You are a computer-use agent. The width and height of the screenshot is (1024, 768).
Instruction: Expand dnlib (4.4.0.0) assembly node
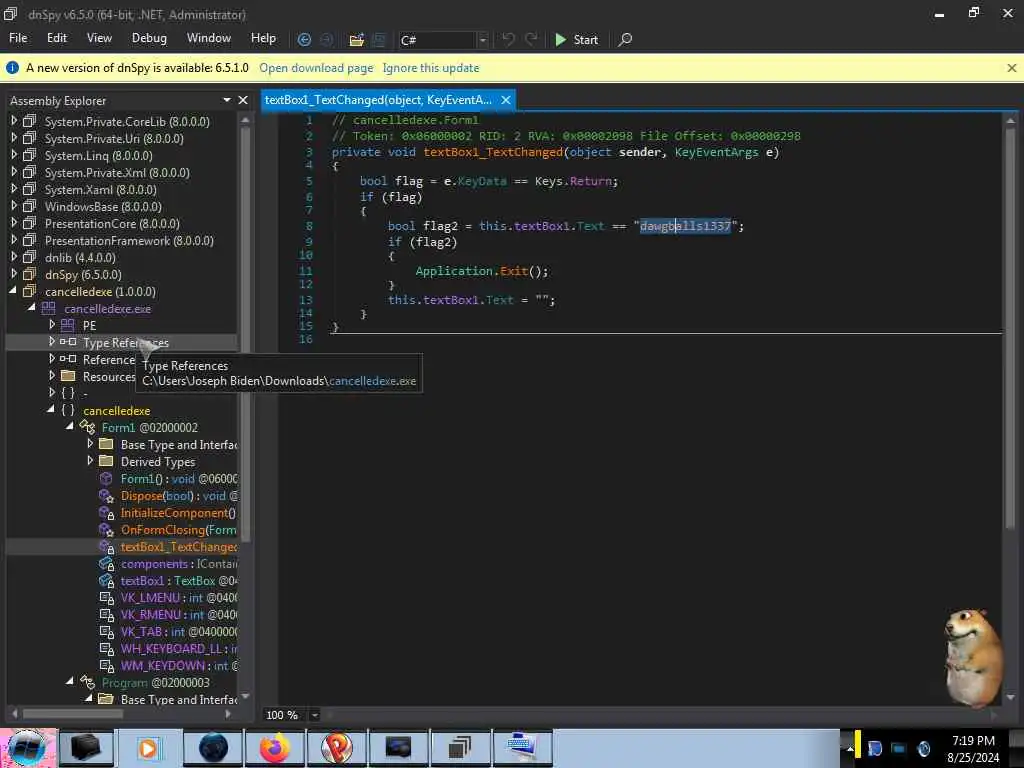14,257
